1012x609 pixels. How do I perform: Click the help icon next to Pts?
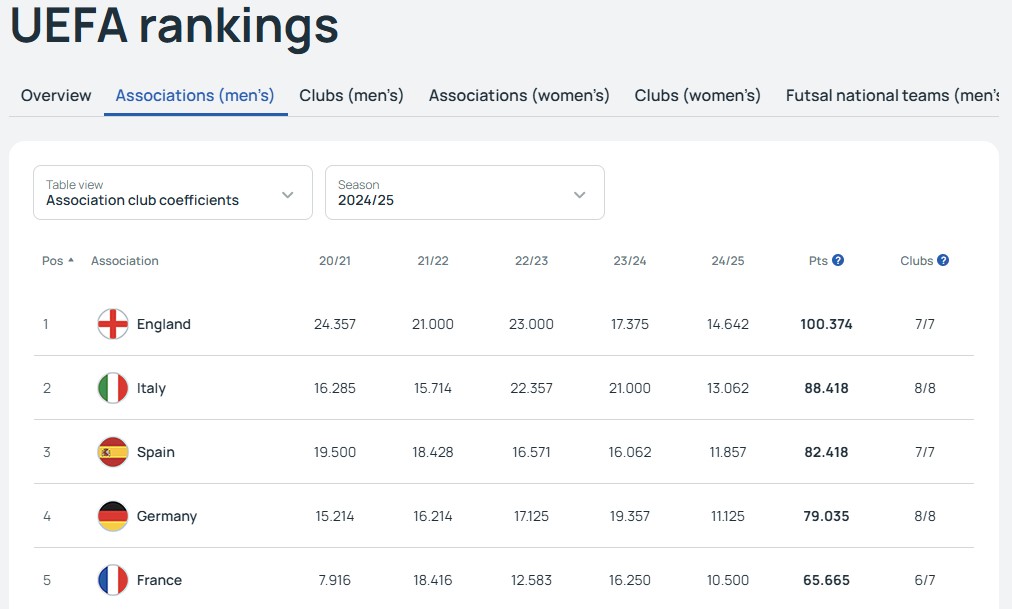pos(838,260)
